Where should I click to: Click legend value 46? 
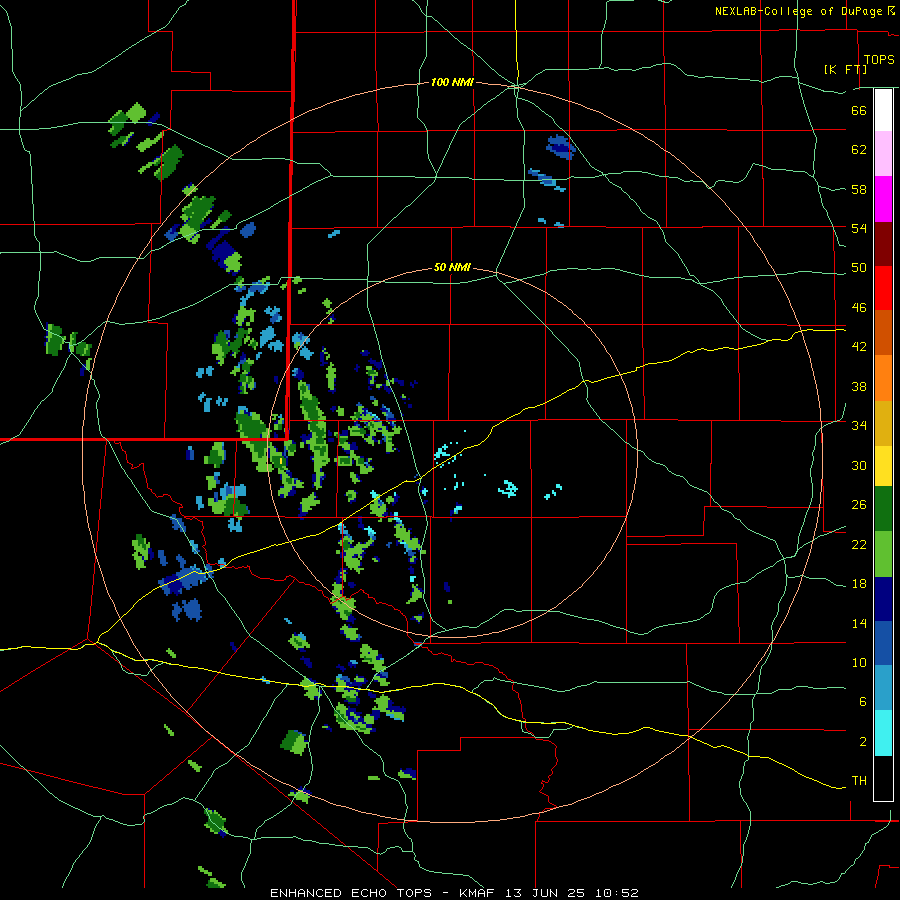[x=859, y=308]
